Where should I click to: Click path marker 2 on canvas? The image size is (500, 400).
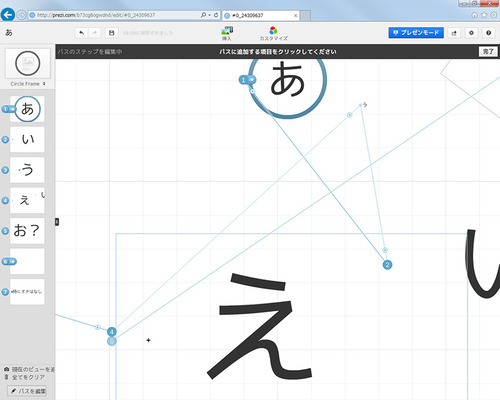point(387,265)
